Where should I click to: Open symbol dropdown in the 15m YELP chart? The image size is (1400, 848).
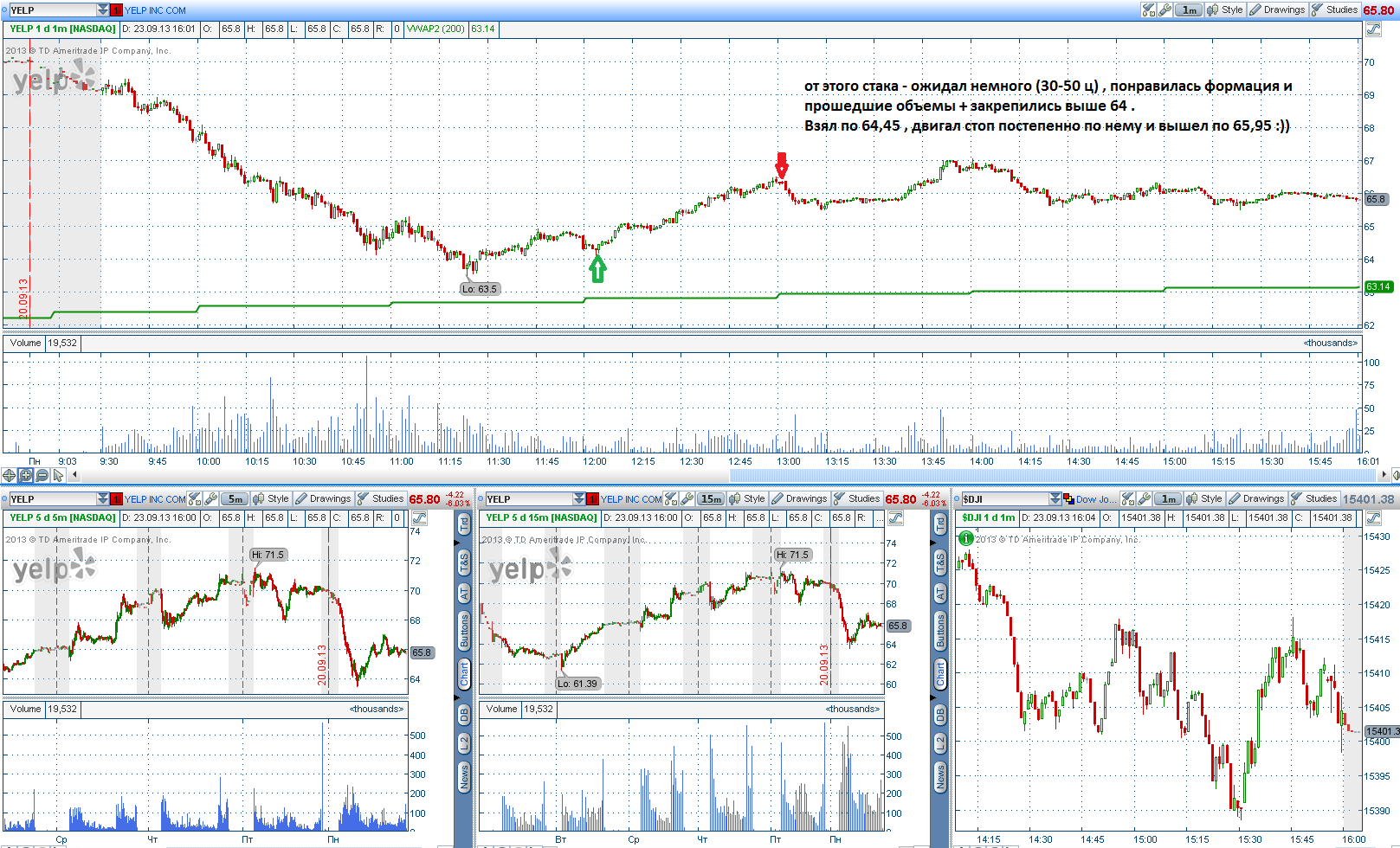[579, 499]
